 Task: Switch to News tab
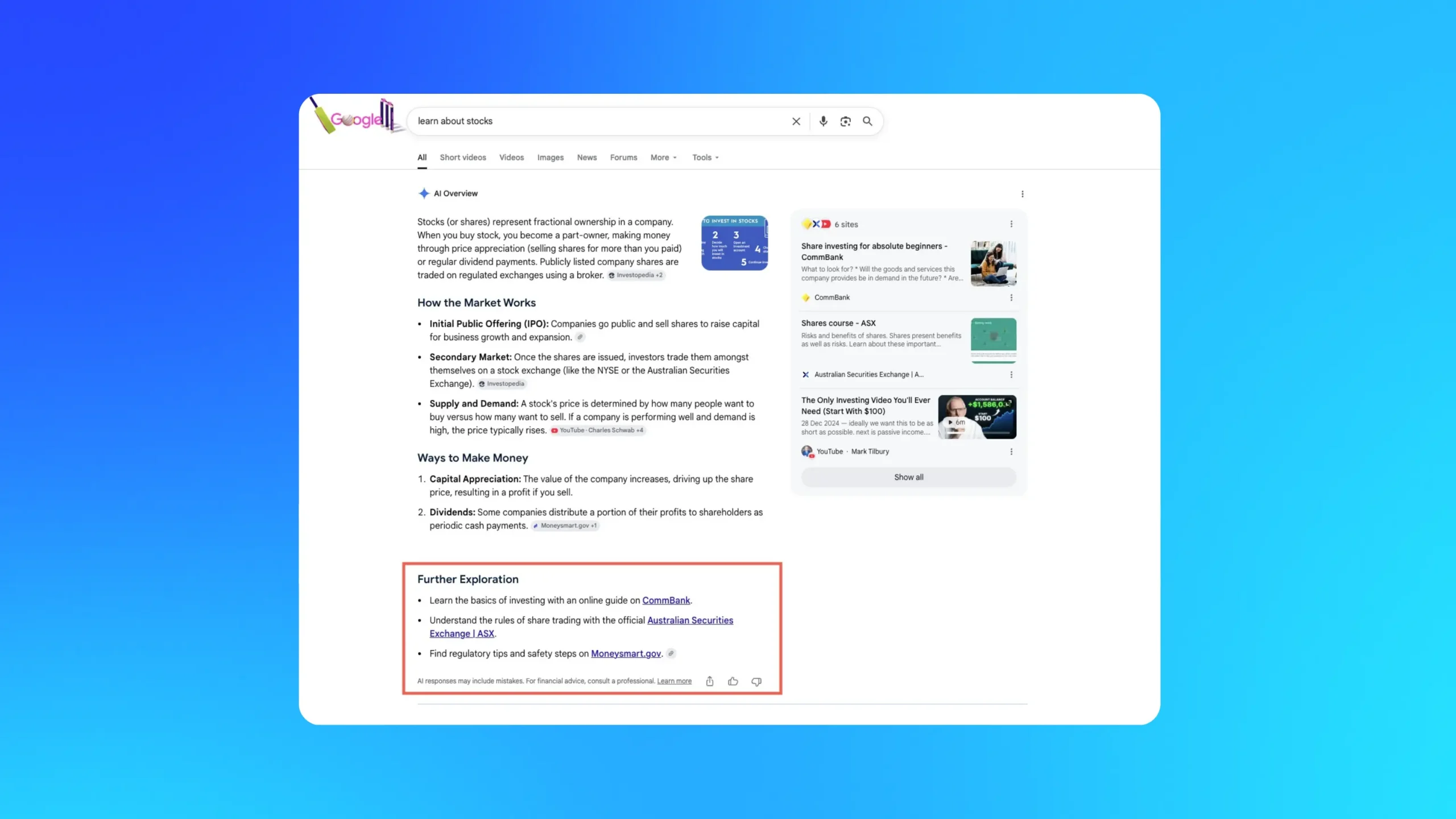click(x=587, y=158)
